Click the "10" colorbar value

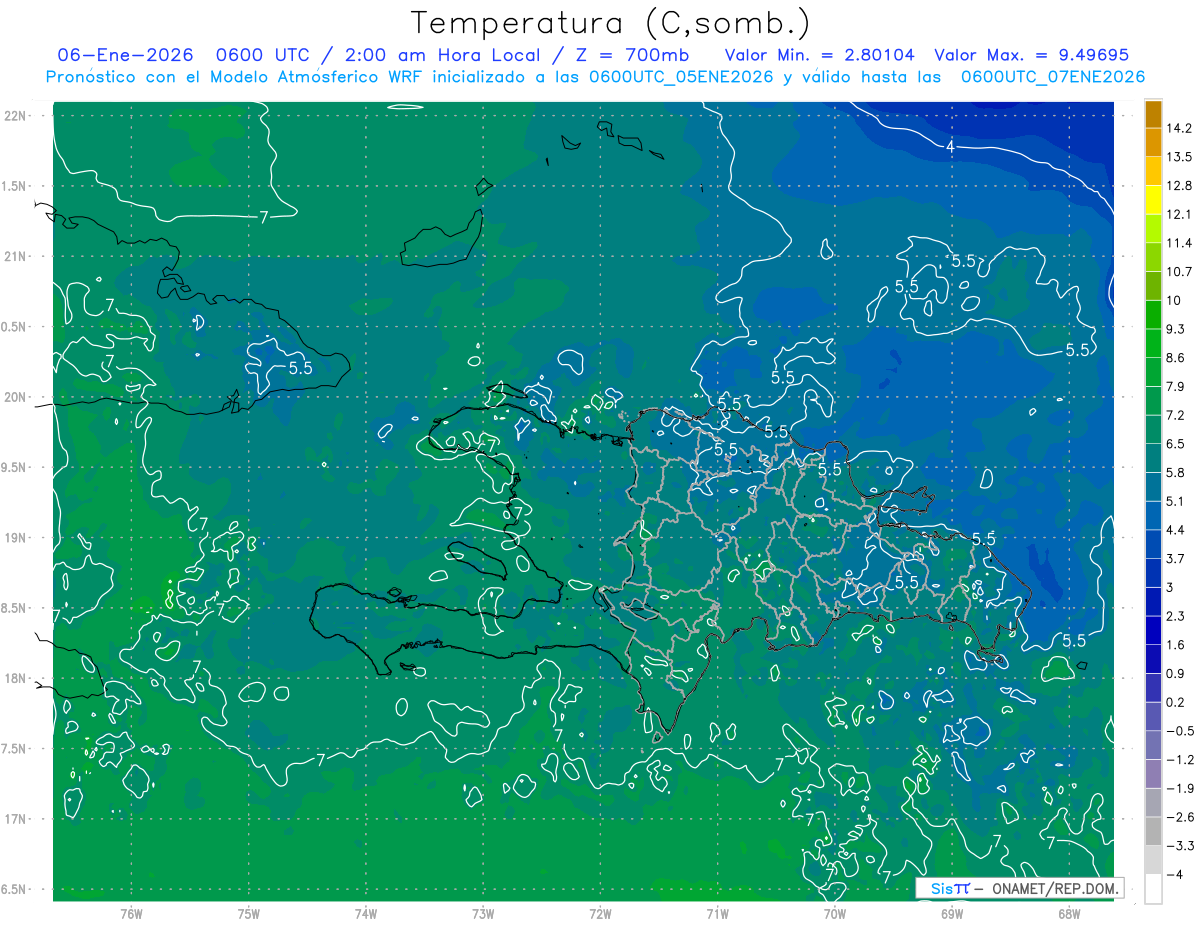(1173, 301)
